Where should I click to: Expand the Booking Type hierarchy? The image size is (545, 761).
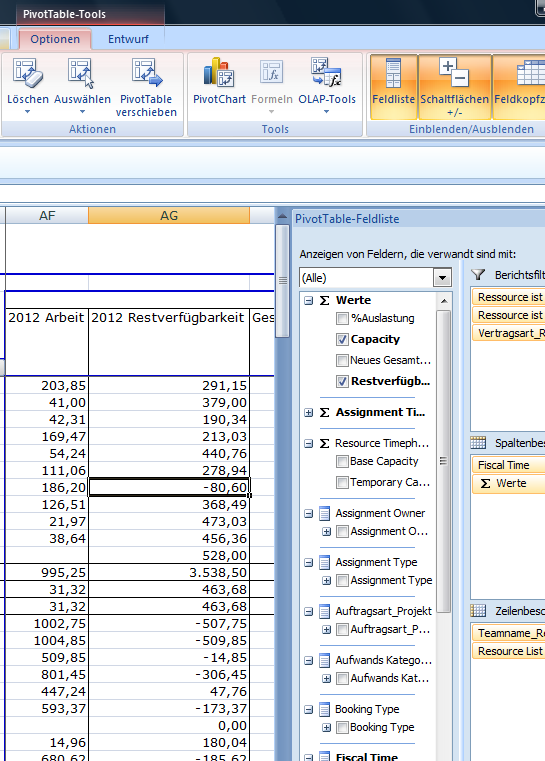[x=327, y=728]
